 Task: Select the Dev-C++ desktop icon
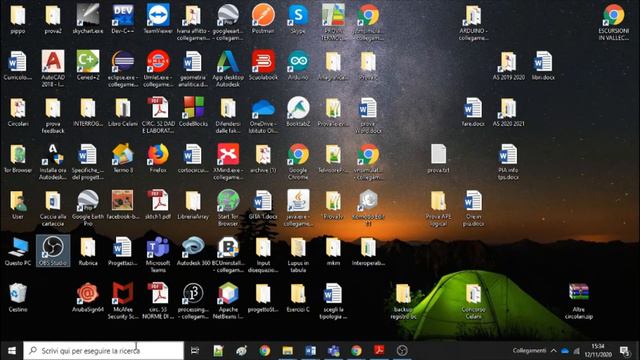pyautogui.click(x=123, y=19)
